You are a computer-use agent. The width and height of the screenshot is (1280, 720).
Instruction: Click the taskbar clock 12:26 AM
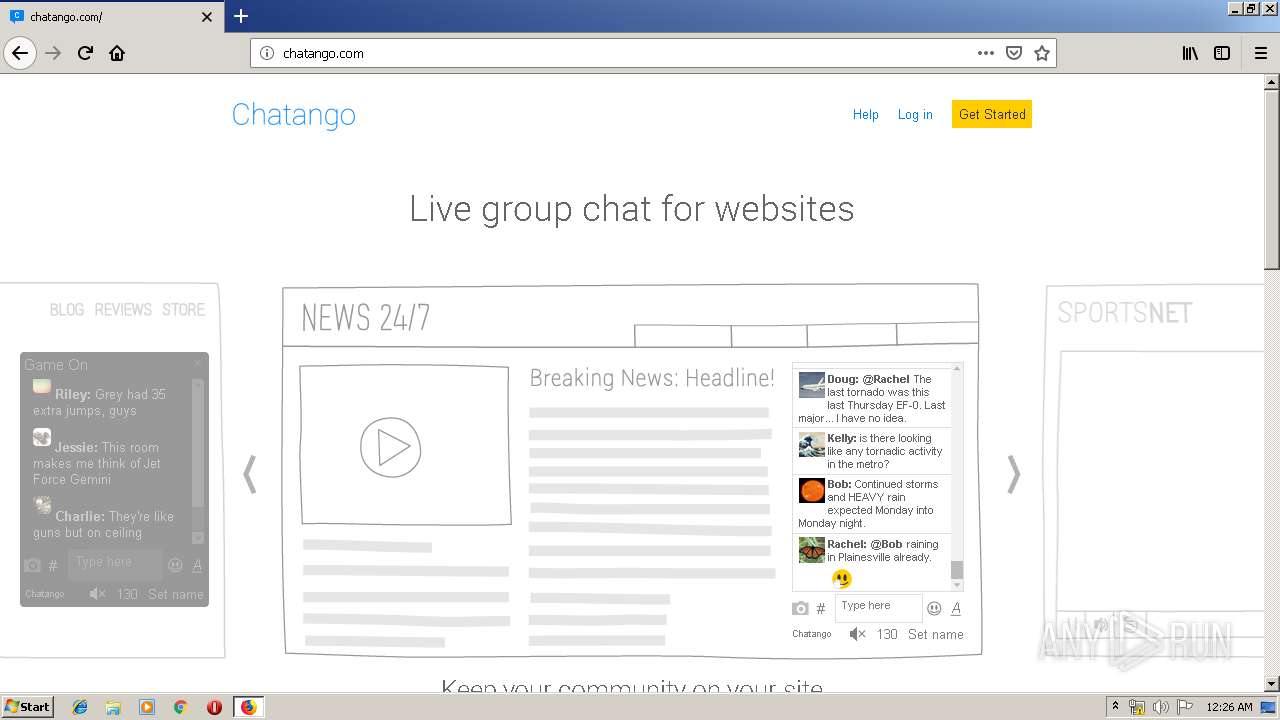pyautogui.click(x=1229, y=707)
